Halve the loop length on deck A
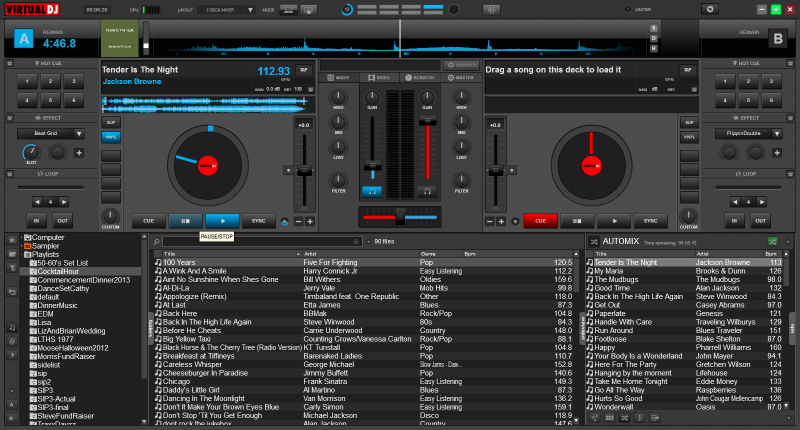This screenshot has height=430, width=800. (x=37, y=202)
